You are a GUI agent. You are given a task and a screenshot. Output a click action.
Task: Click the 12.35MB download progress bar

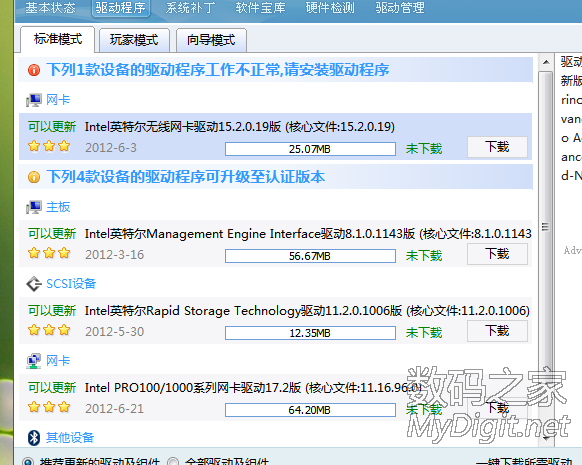coord(310,333)
